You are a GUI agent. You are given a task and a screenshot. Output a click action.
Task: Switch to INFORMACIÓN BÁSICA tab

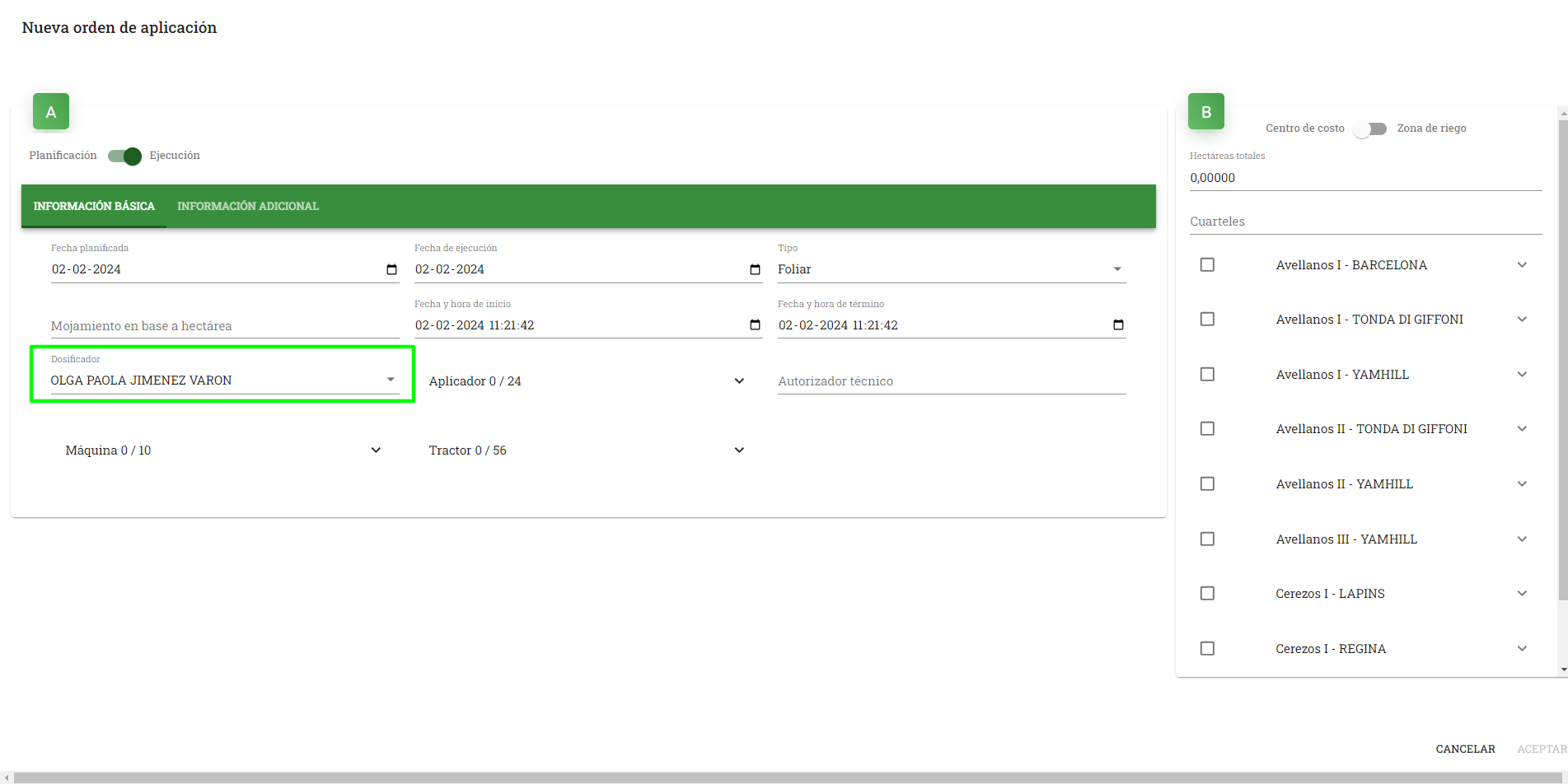pos(94,206)
